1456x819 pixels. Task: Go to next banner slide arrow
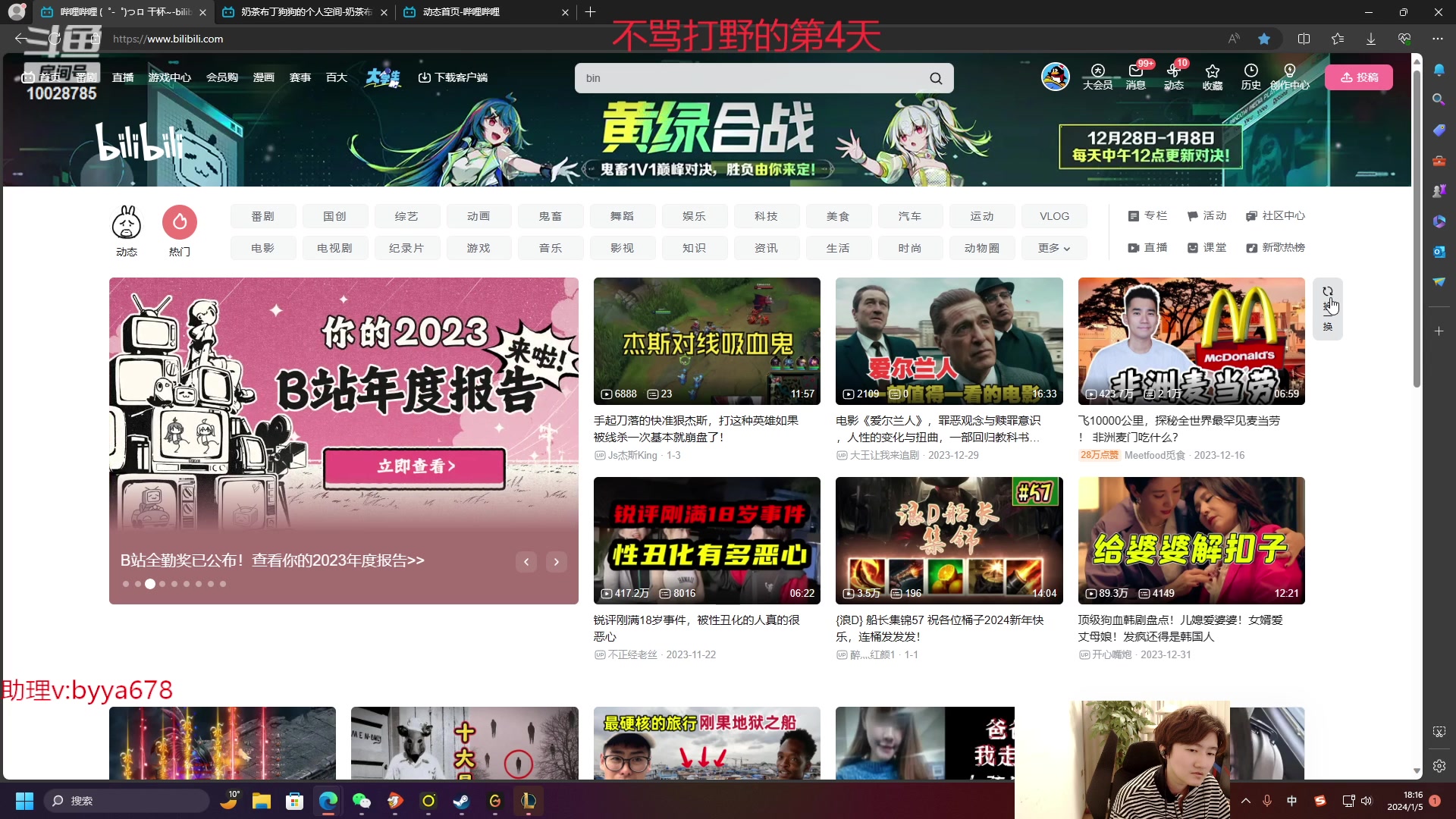(557, 562)
